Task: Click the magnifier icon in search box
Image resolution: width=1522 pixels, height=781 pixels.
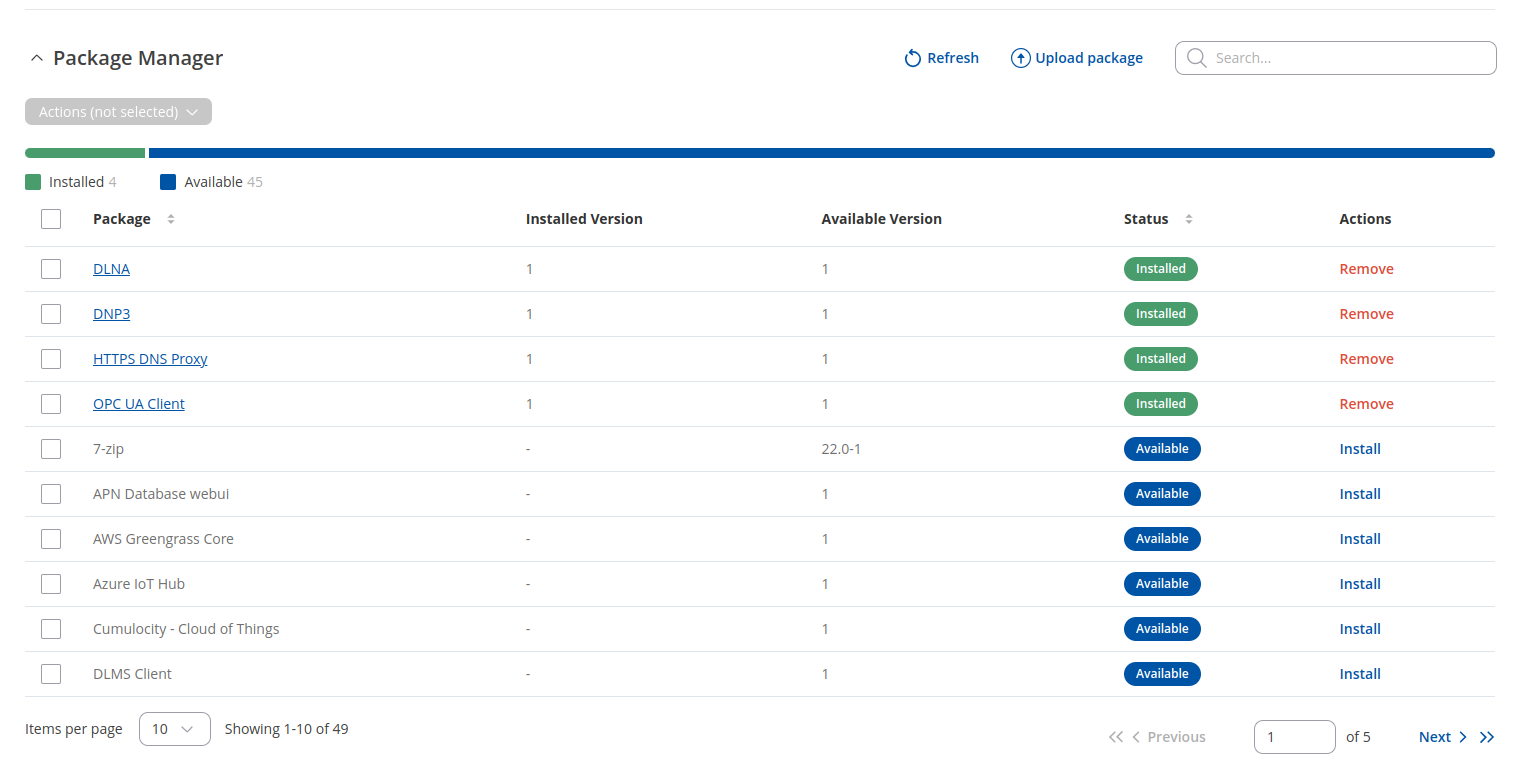Action: pyautogui.click(x=1196, y=59)
